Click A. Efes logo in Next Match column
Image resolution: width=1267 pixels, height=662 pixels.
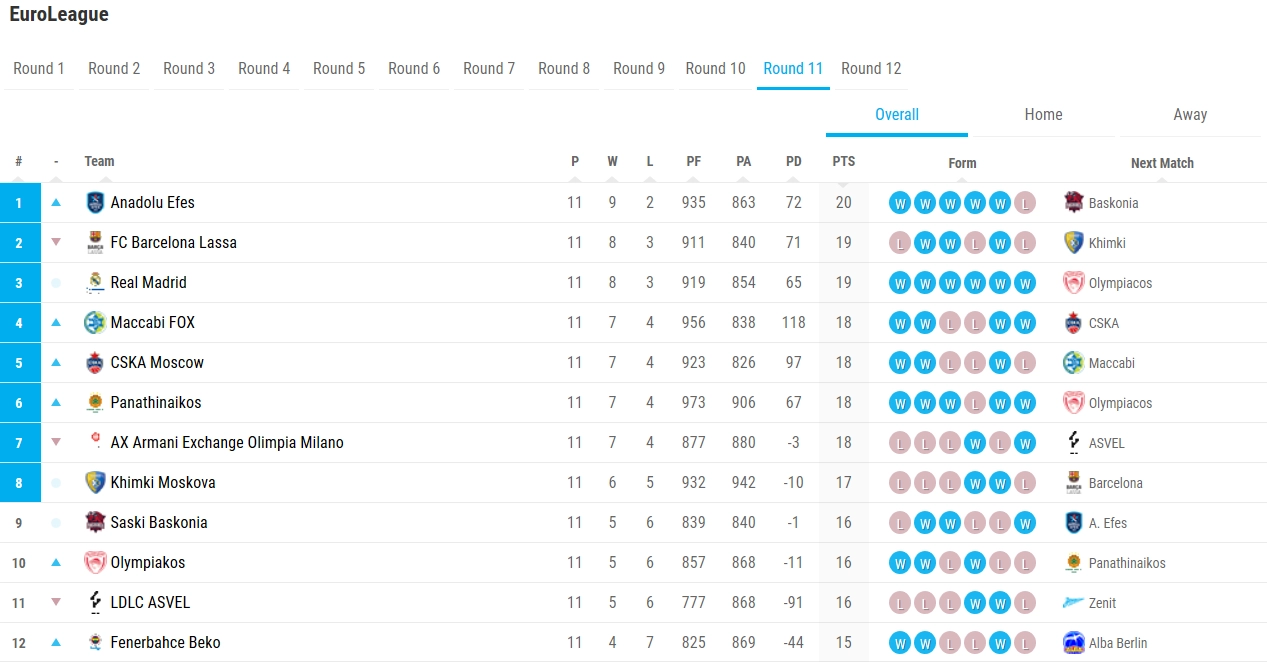(x=1074, y=522)
